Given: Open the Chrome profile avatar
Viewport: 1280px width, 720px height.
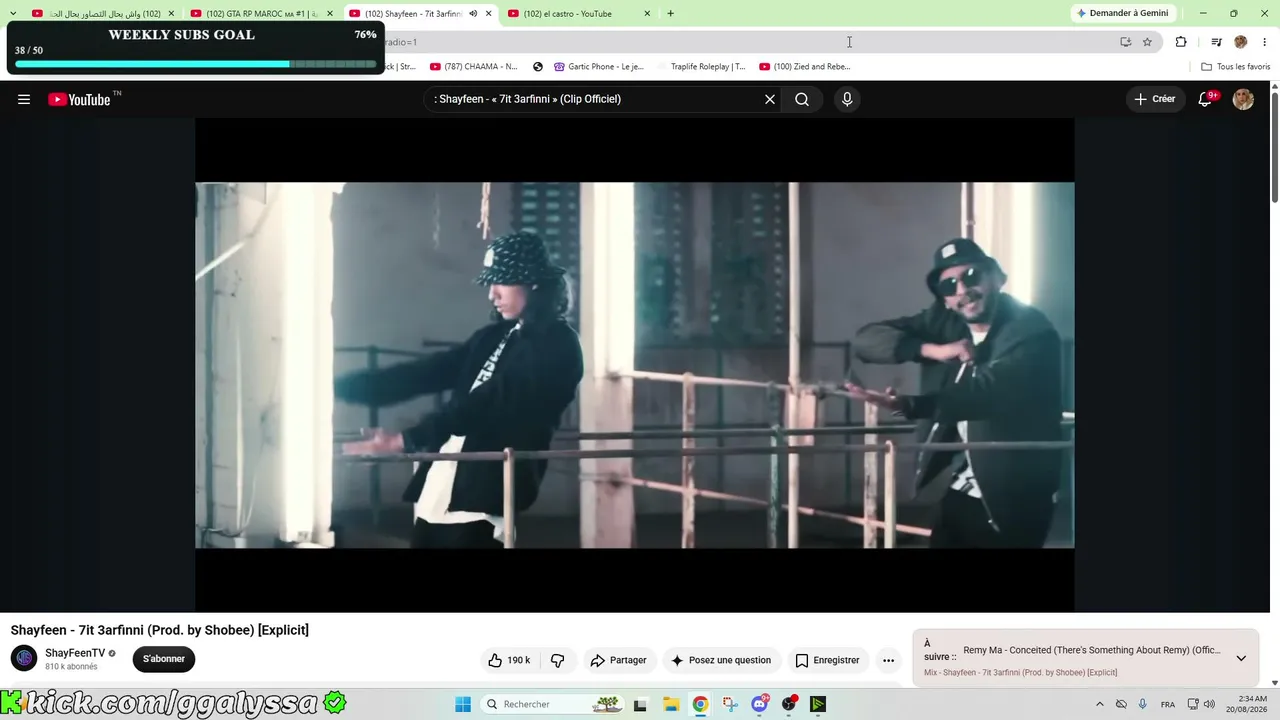Looking at the screenshot, I should [1241, 42].
